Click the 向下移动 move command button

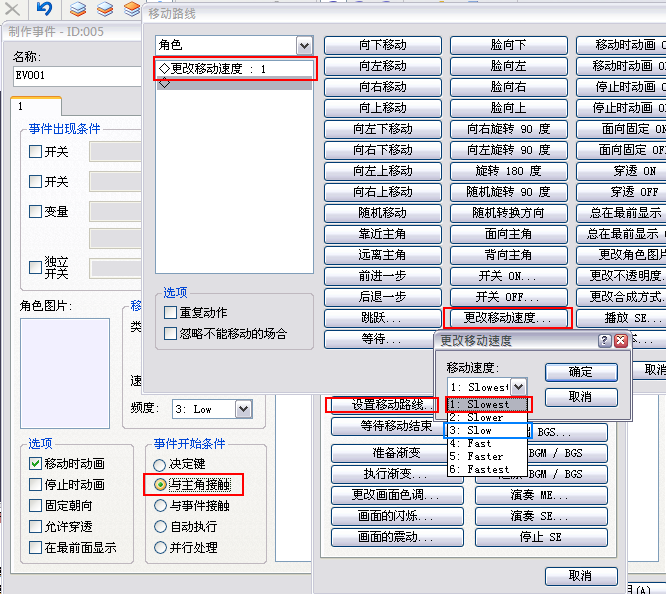pos(383,45)
